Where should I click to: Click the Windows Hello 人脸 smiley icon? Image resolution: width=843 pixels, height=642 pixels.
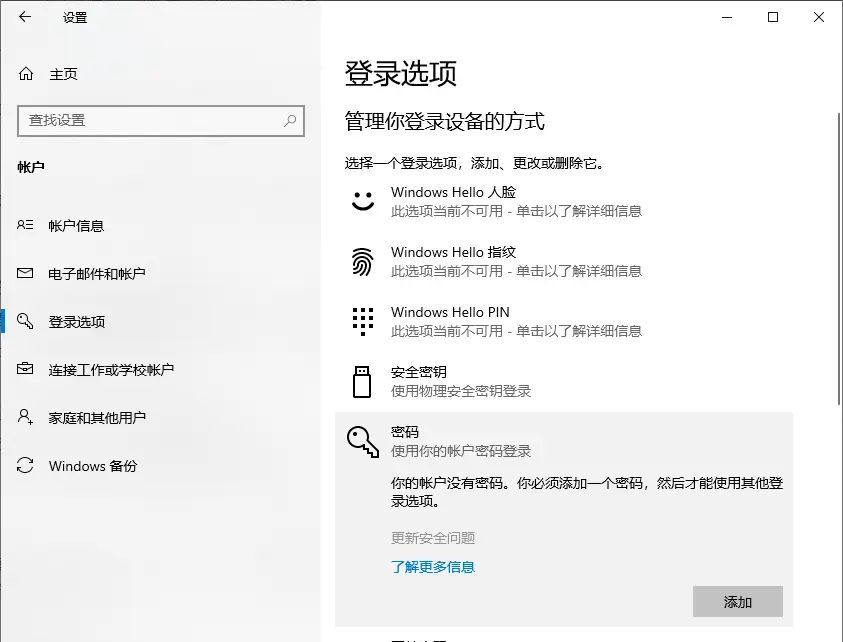tap(363, 201)
